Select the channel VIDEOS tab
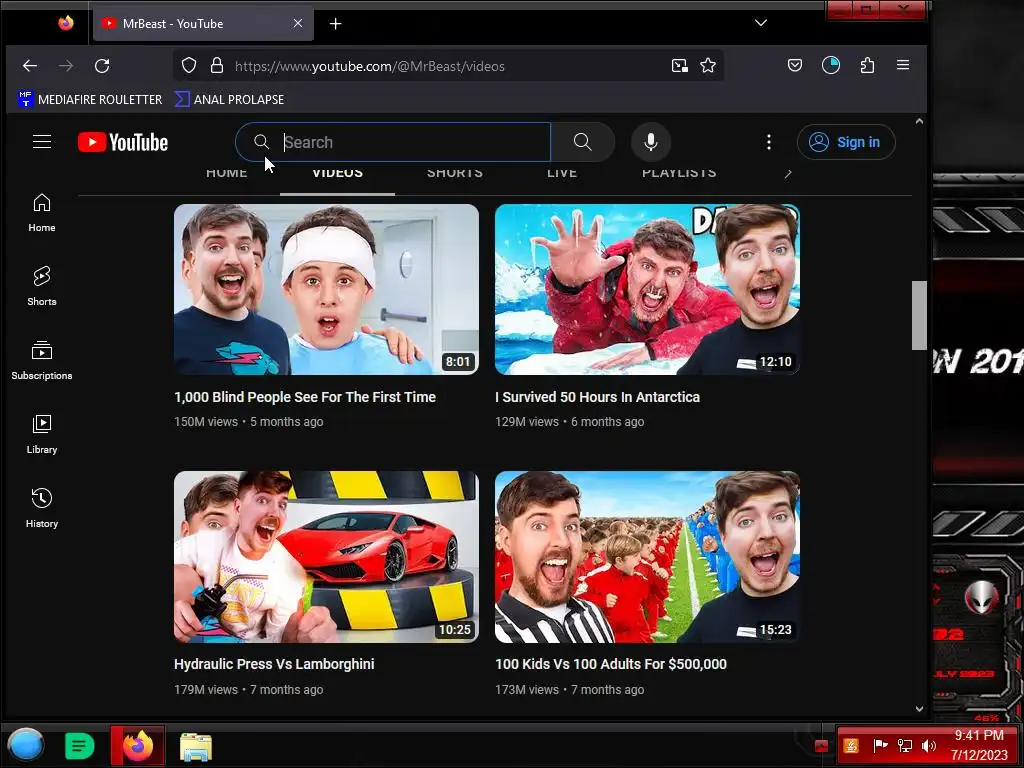Image resolution: width=1024 pixels, height=768 pixels. (337, 174)
